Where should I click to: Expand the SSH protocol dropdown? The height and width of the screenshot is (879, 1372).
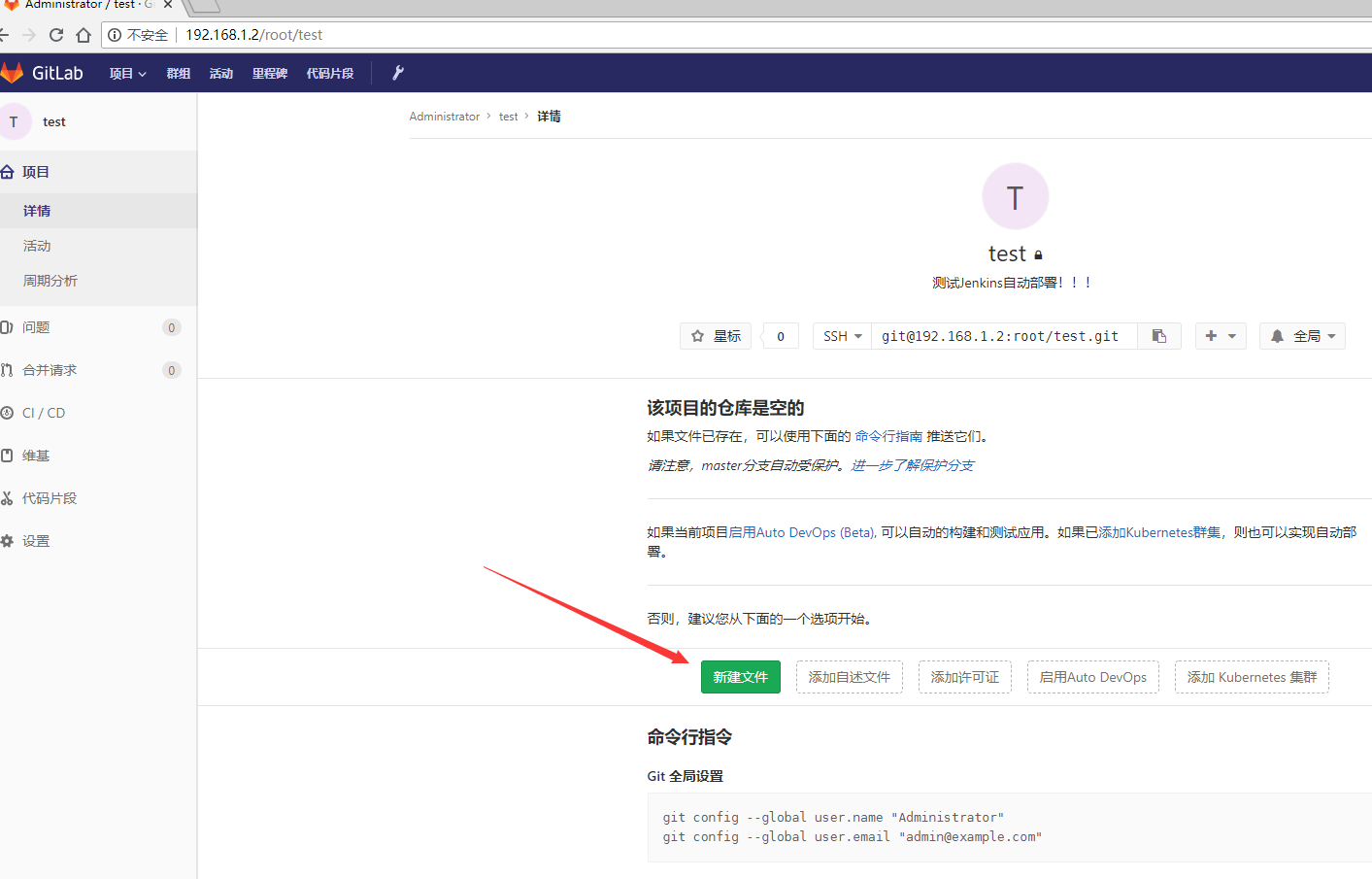click(842, 336)
